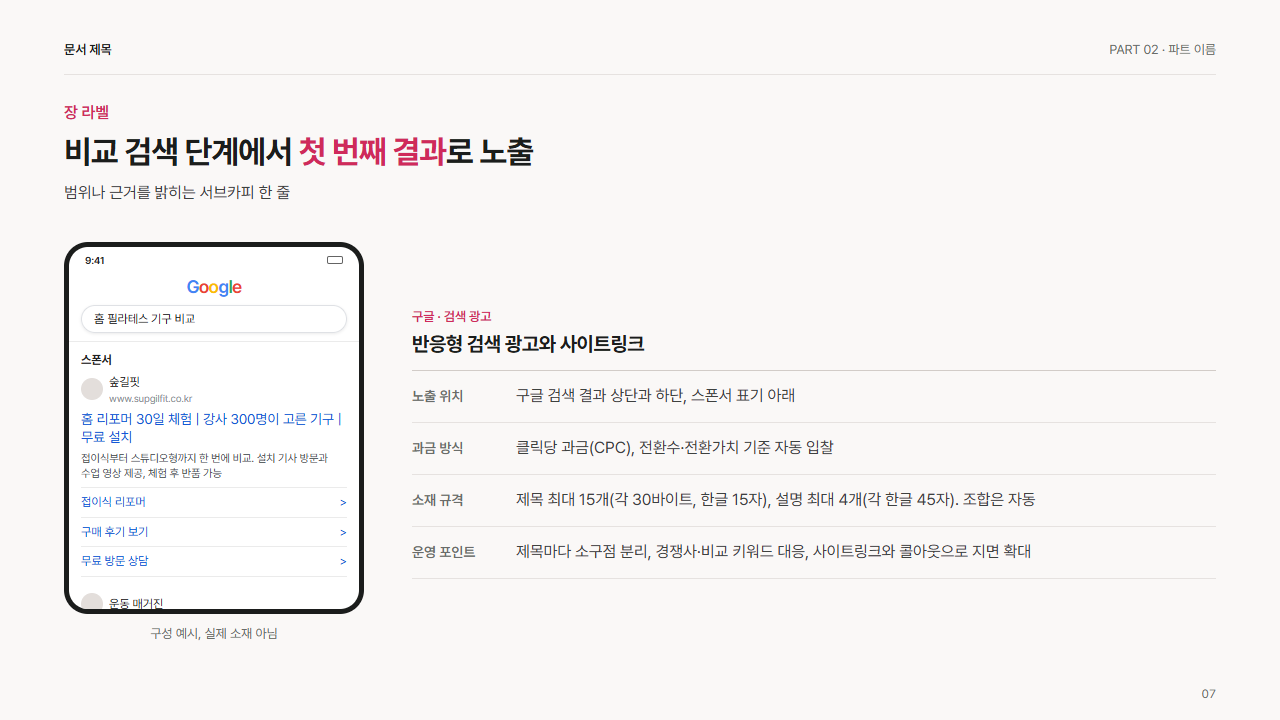1280x720 pixels.
Task: Open the ad headline '홈 리포머 30일 체험' link
Action: click(211, 428)
